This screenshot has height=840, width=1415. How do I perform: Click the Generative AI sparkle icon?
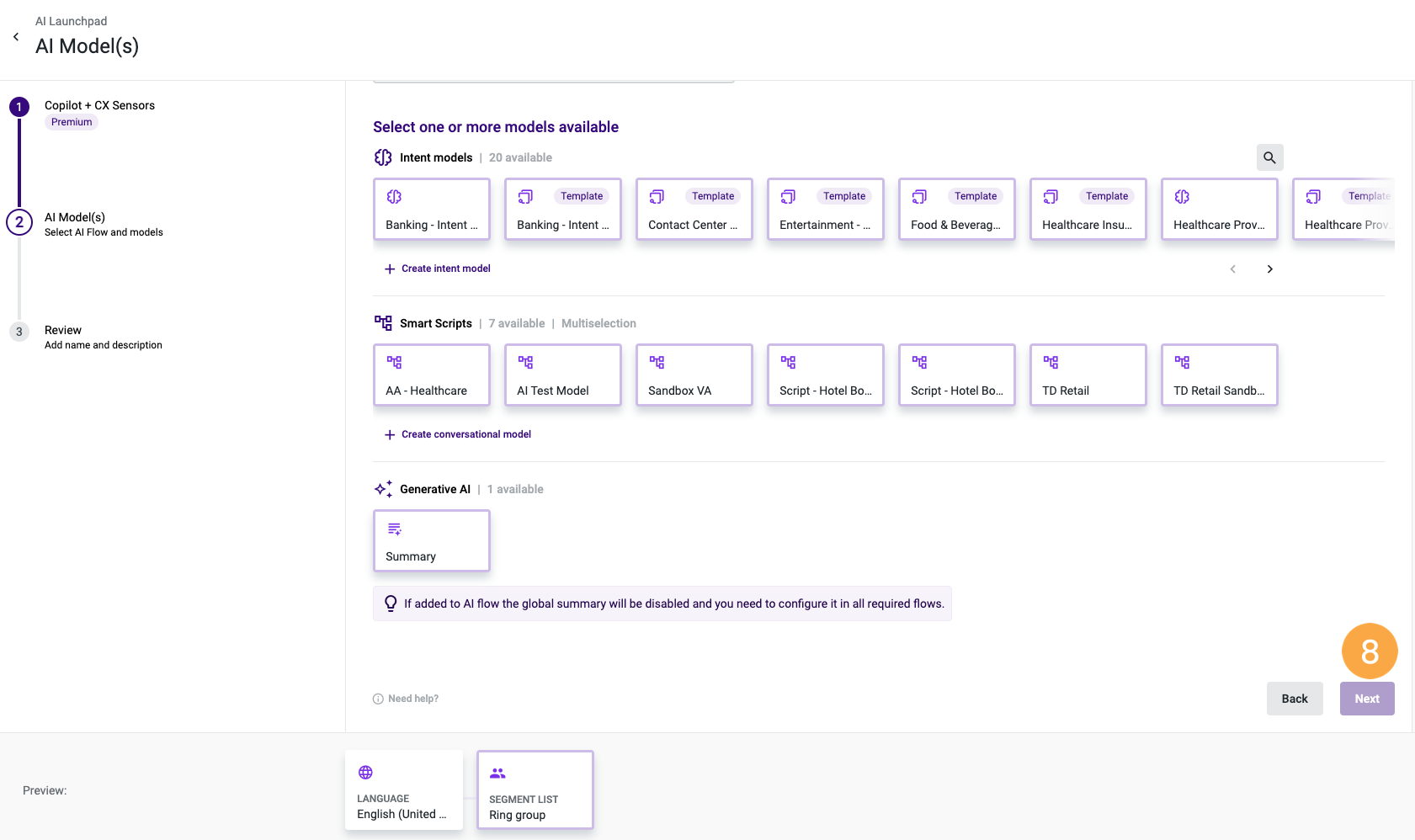(384, 488)
